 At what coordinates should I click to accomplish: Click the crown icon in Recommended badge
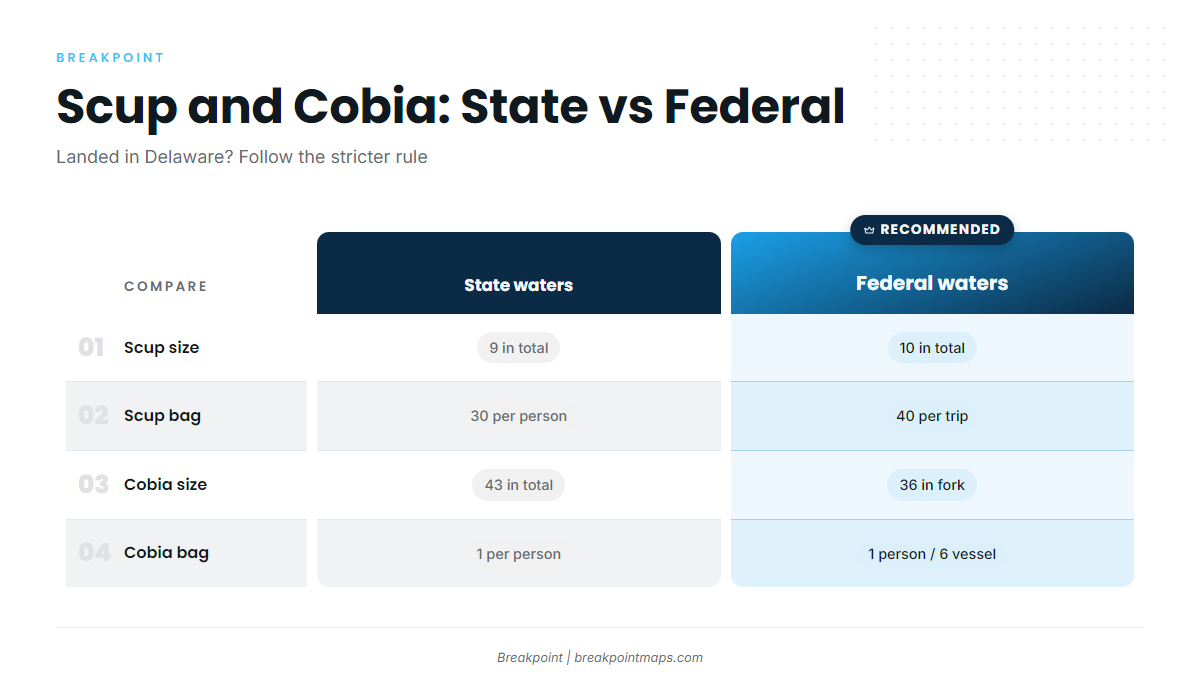tap(869, 230)
